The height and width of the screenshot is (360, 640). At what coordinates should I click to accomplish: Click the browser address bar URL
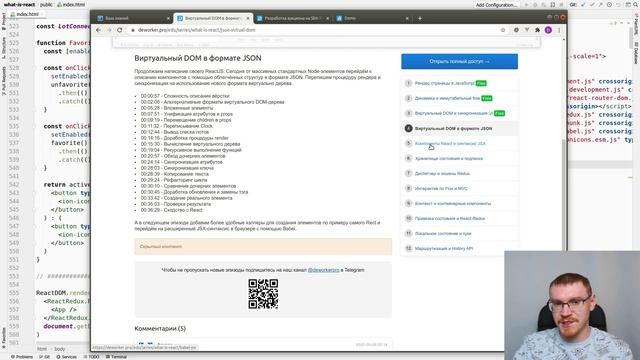click(196, 30)
